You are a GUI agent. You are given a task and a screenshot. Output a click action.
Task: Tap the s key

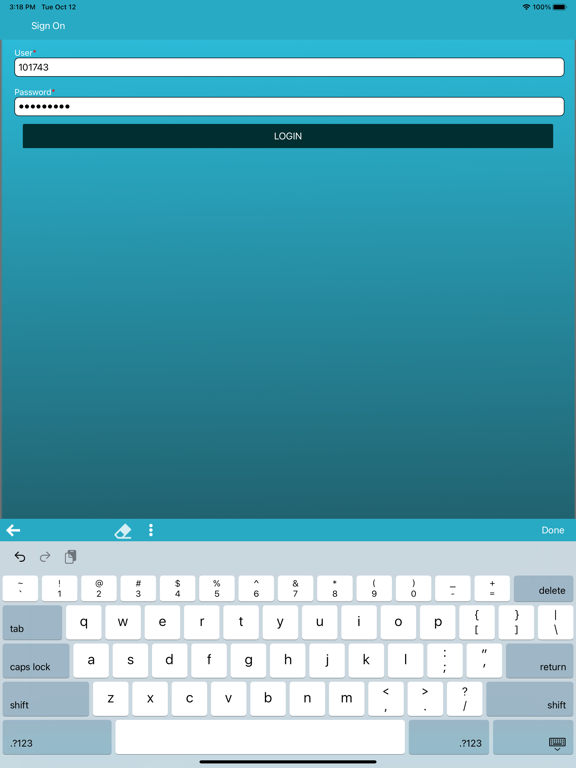tap(130, 661)
